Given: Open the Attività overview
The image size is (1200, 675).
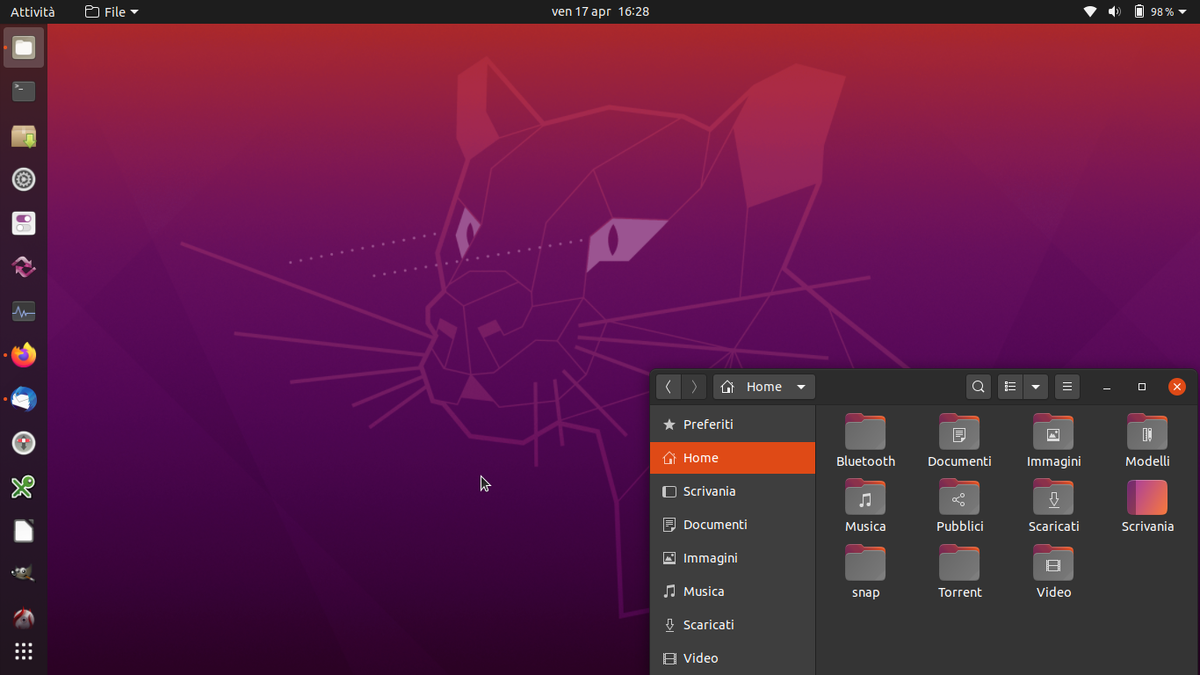Looking at the screenshot, I should click(x=33, y=12).
